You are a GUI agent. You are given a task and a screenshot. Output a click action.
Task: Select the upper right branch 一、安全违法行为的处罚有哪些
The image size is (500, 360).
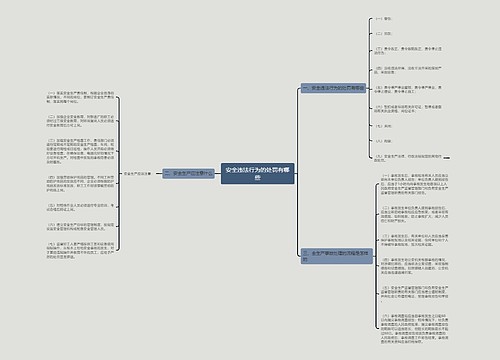(333, 88)
